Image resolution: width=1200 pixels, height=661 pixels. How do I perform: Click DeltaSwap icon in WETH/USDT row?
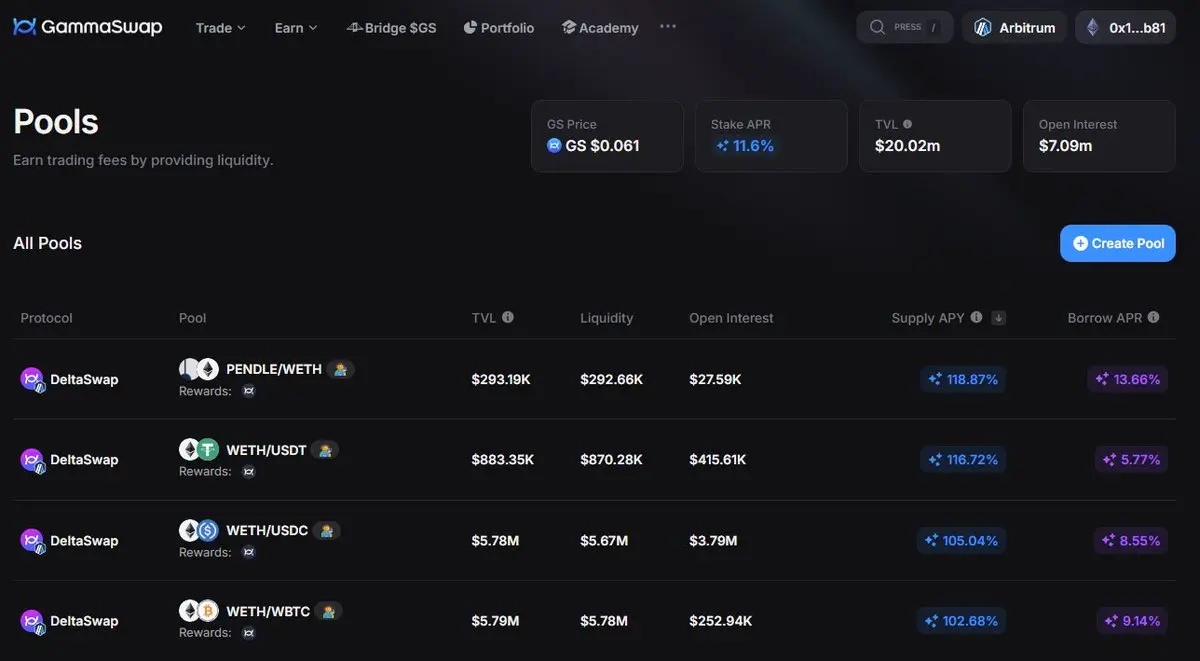tap(33, 460)
